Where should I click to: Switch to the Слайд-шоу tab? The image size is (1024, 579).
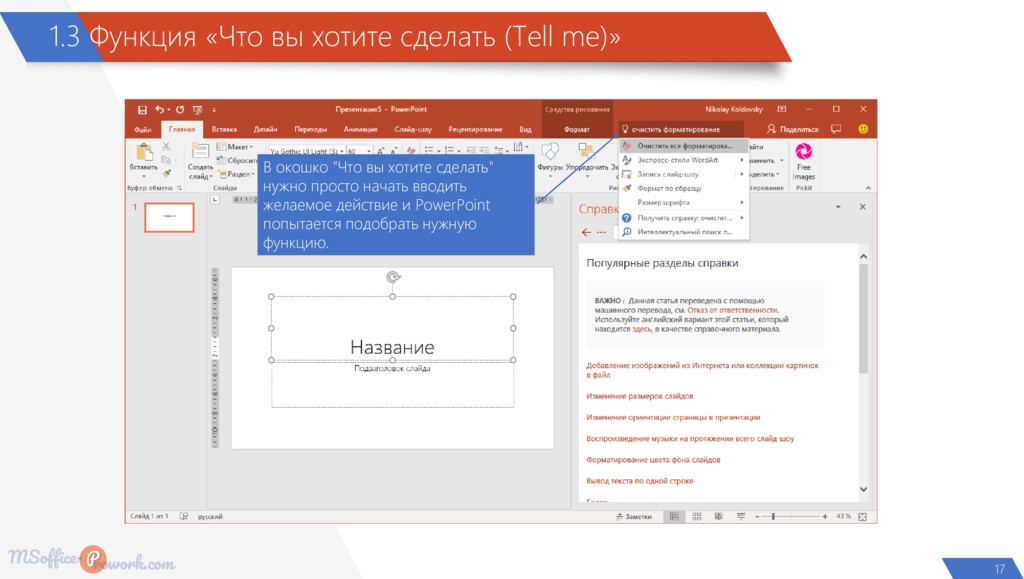[413, 129]
